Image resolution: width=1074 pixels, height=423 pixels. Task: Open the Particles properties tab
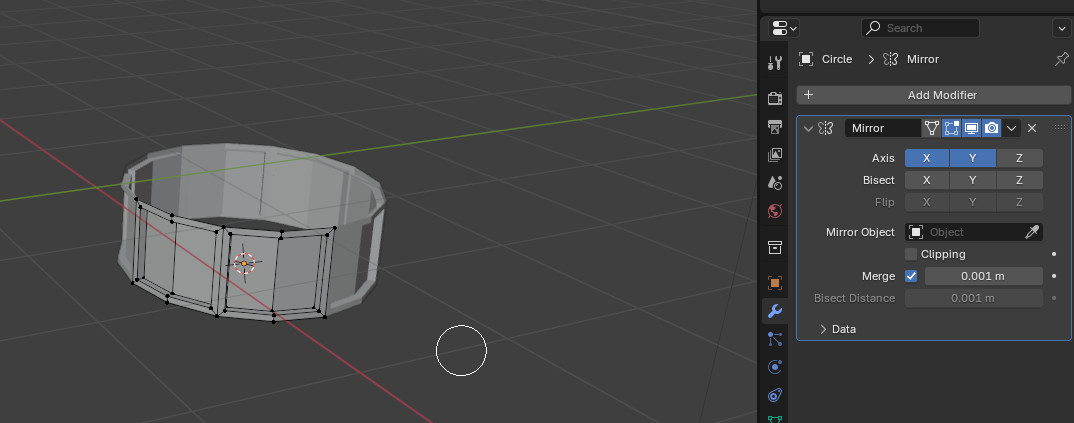775,339
